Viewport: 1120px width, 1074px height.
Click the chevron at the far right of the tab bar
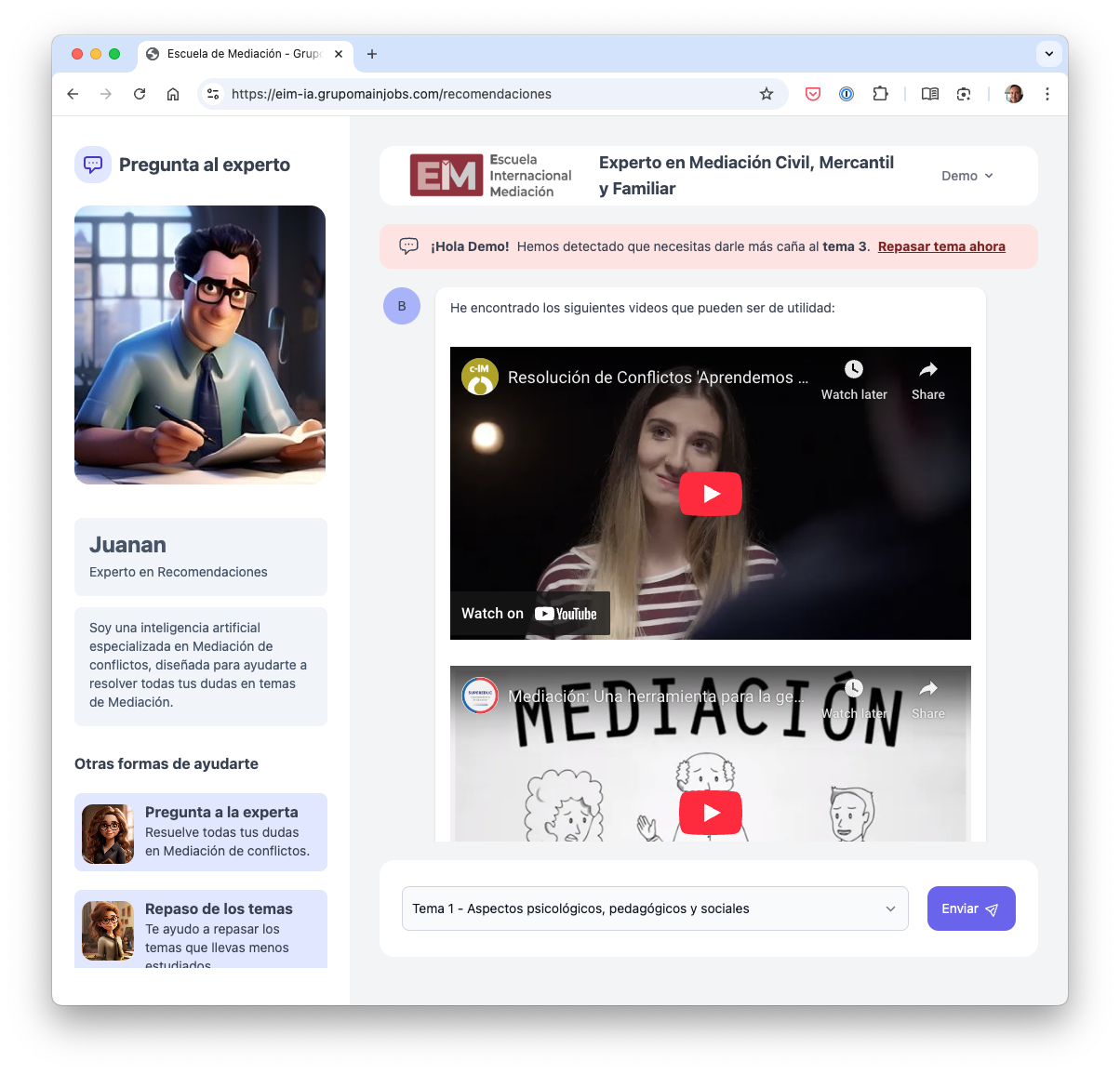(x=1048, y=54)
